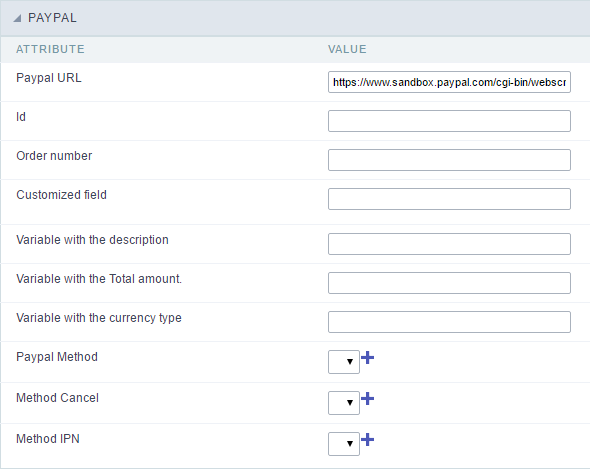590x469 pixels.
Task: Click the Order number label
Action: pos(54,155)
